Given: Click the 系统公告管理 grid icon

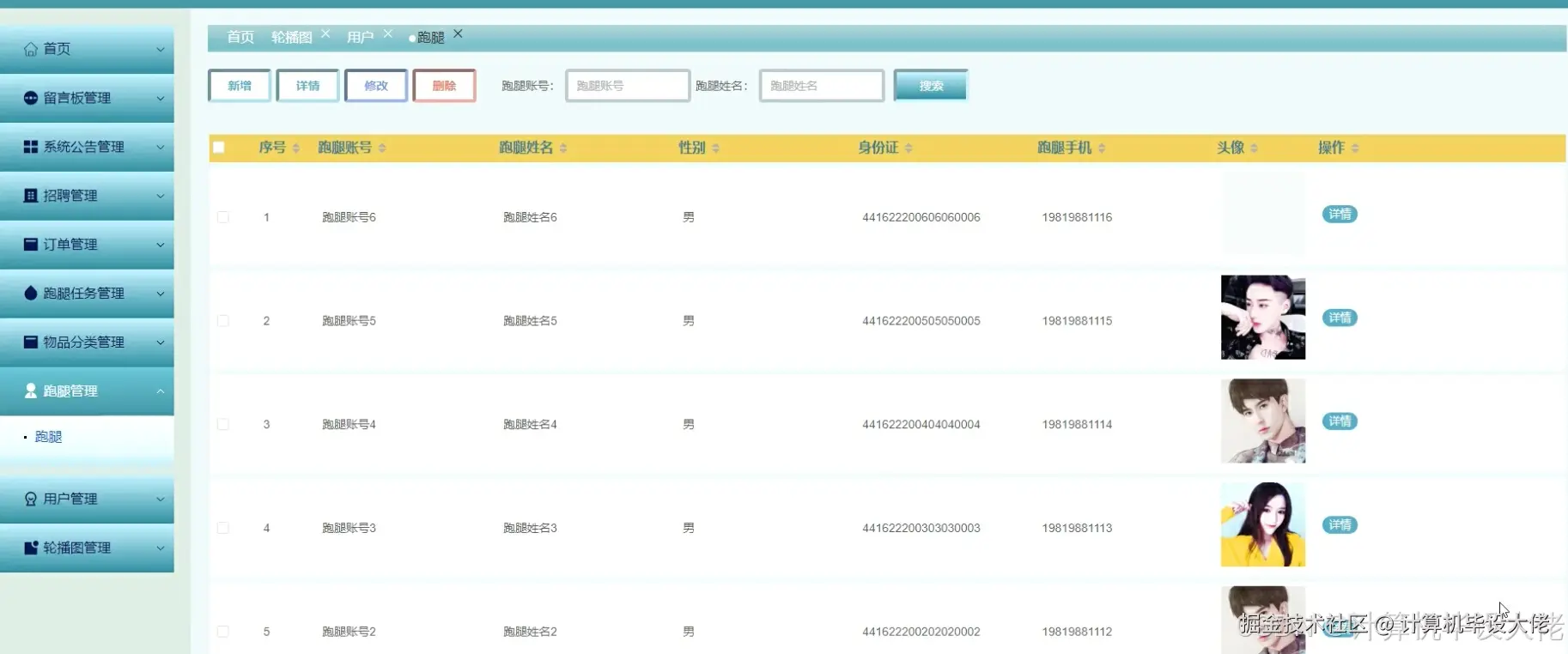Looking at the screenshot, I should click(x=31, y=147).
